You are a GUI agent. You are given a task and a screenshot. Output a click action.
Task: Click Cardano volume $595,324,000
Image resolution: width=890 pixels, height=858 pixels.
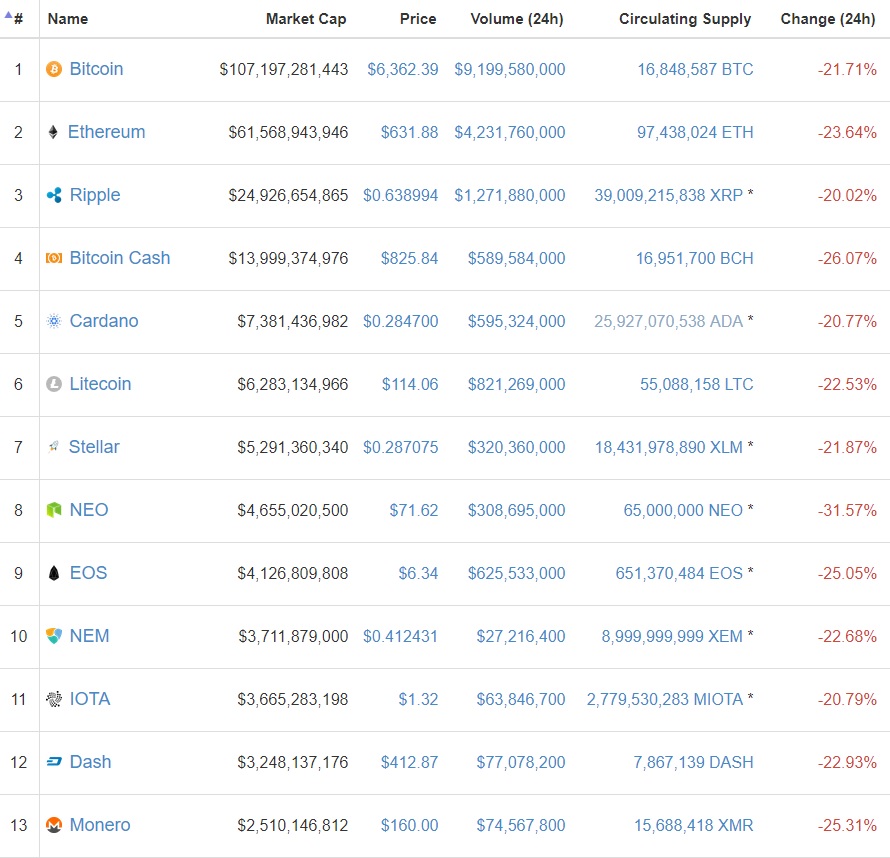tap(517, 322)
